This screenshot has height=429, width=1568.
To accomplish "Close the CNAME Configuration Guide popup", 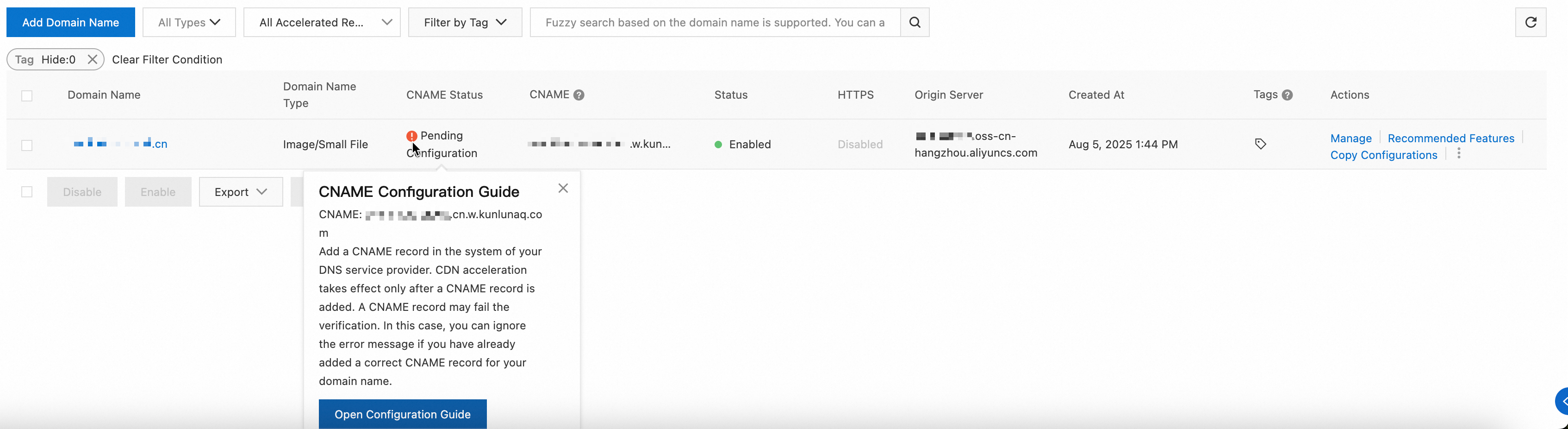I will (563, 188).
